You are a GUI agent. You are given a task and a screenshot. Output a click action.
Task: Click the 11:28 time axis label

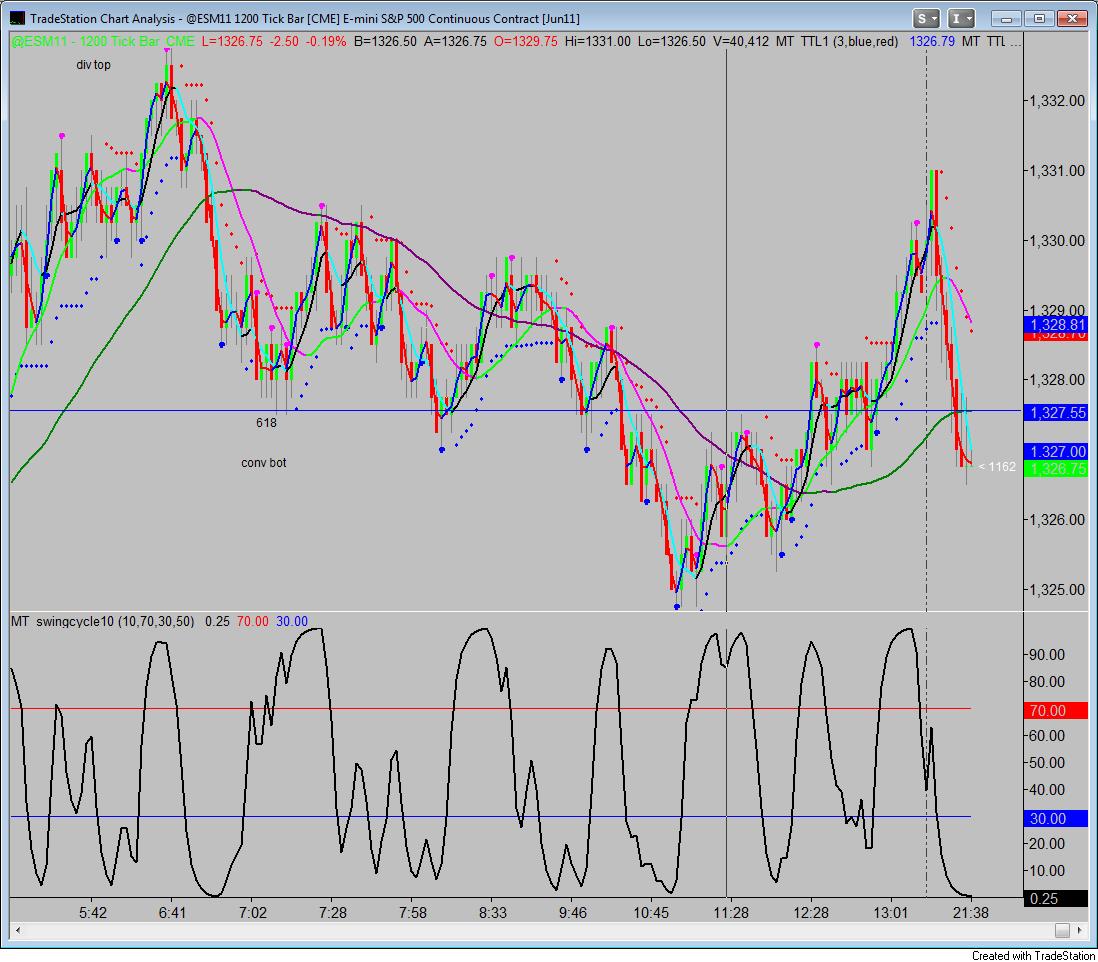pos(731,913)
